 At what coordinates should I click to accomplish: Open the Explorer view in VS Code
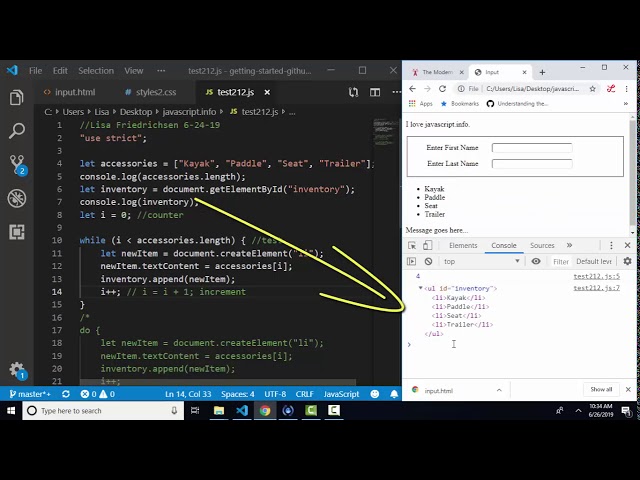[17, 98]
